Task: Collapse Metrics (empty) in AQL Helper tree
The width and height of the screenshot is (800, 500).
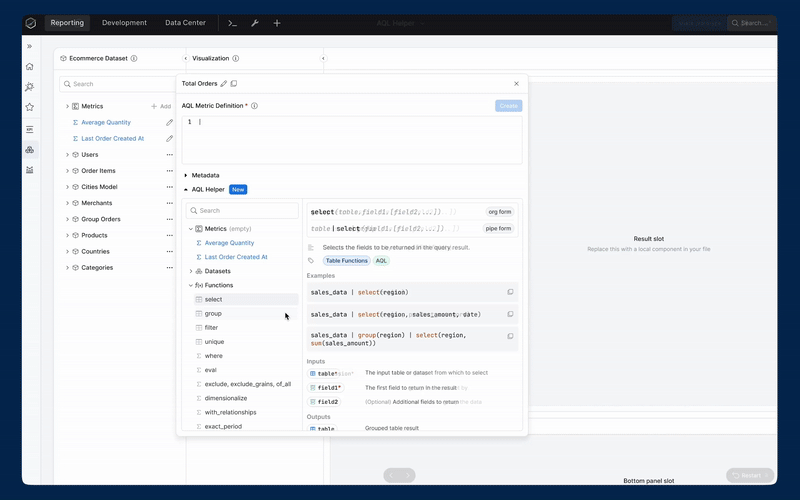Action: pyautogui.click(x=191, y=229)
